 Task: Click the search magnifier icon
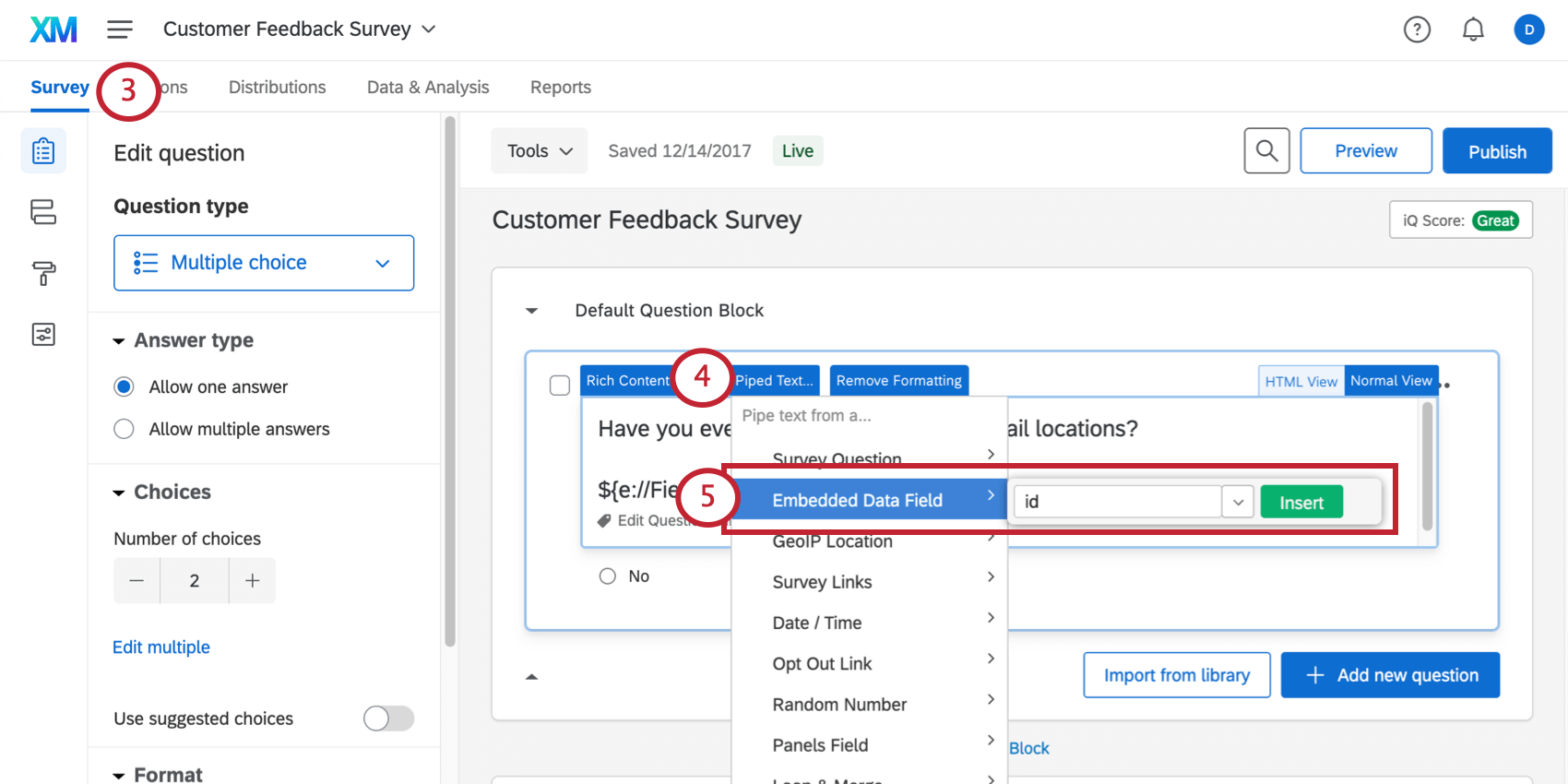(x=1266, y=150)
